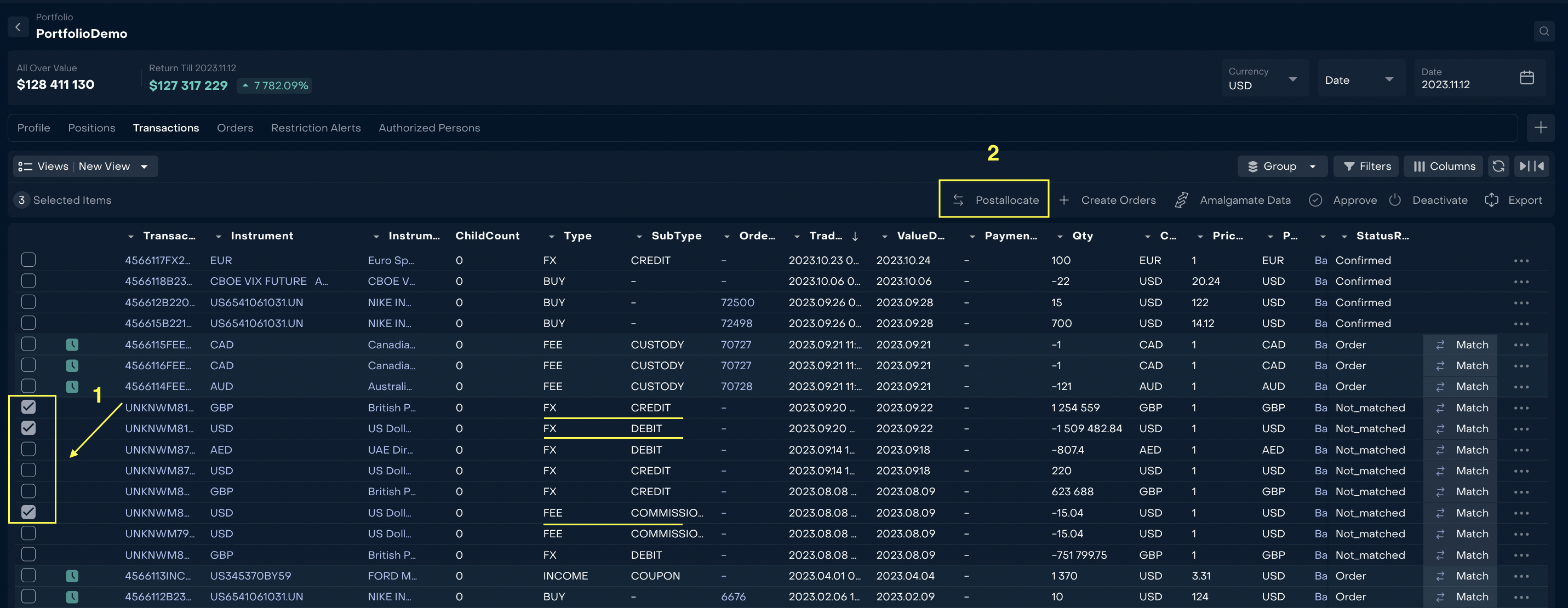Click Create Orders action

tap(1107, 200)
